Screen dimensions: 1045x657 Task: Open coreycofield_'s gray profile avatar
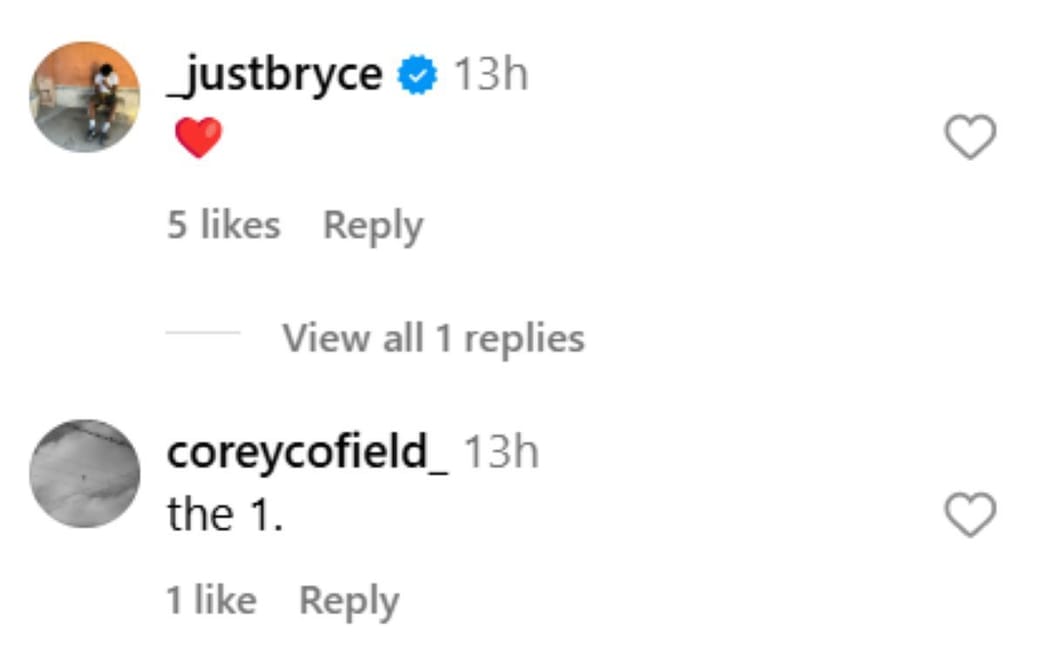click(85, 473)
